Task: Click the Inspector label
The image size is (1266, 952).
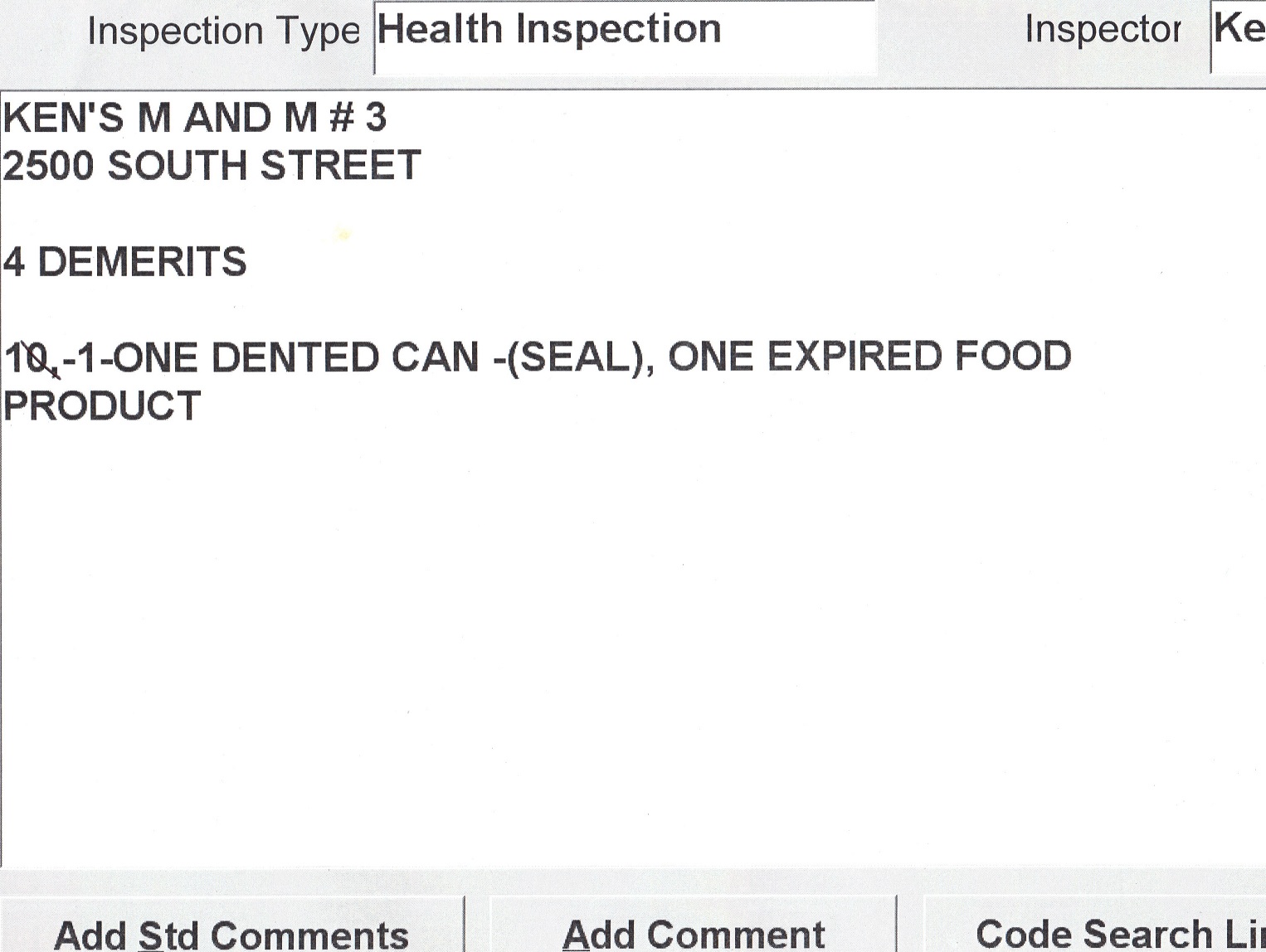Action: click(x=1103, y=30)
